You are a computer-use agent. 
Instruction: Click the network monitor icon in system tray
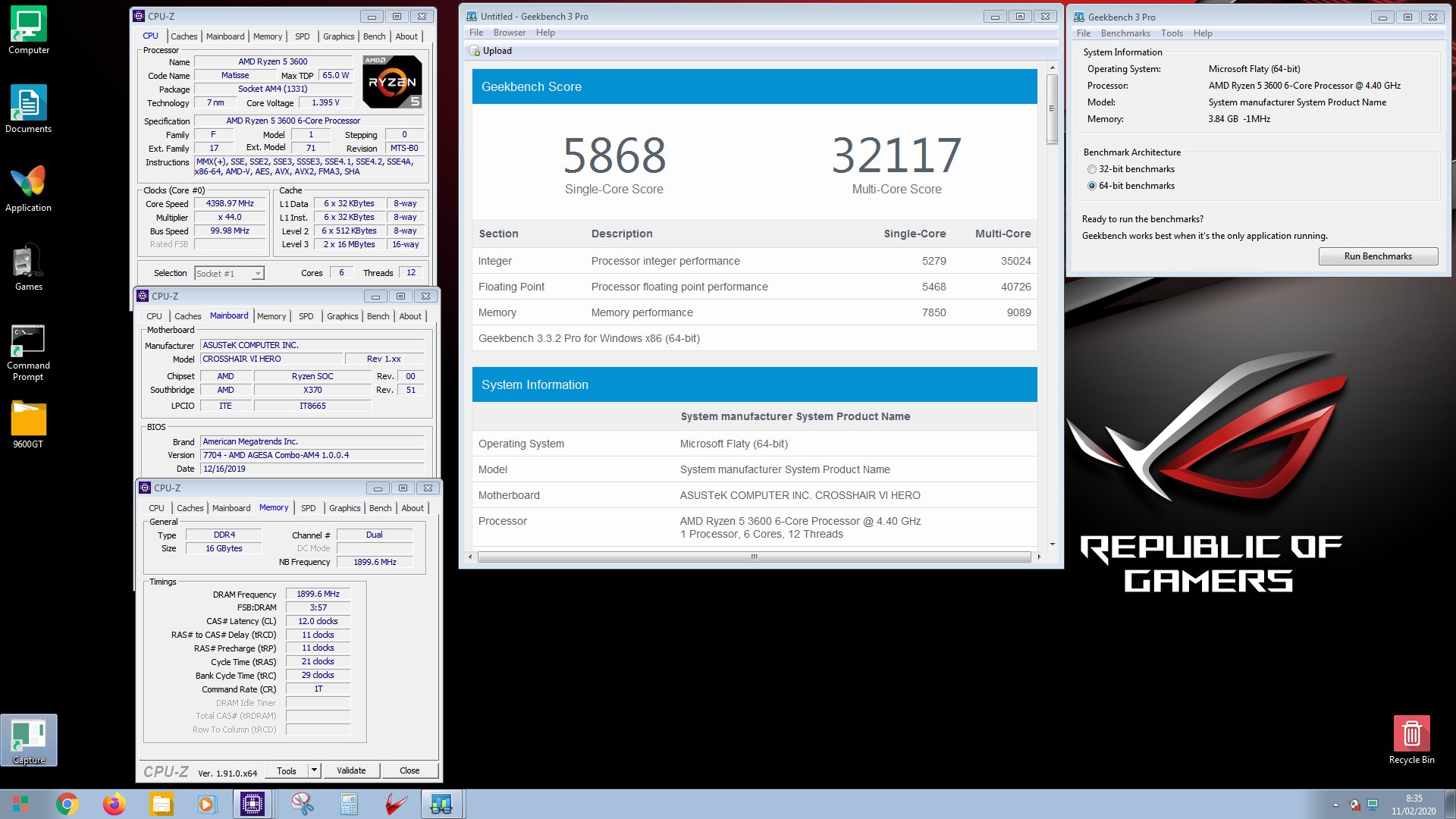pos(1373,805)
